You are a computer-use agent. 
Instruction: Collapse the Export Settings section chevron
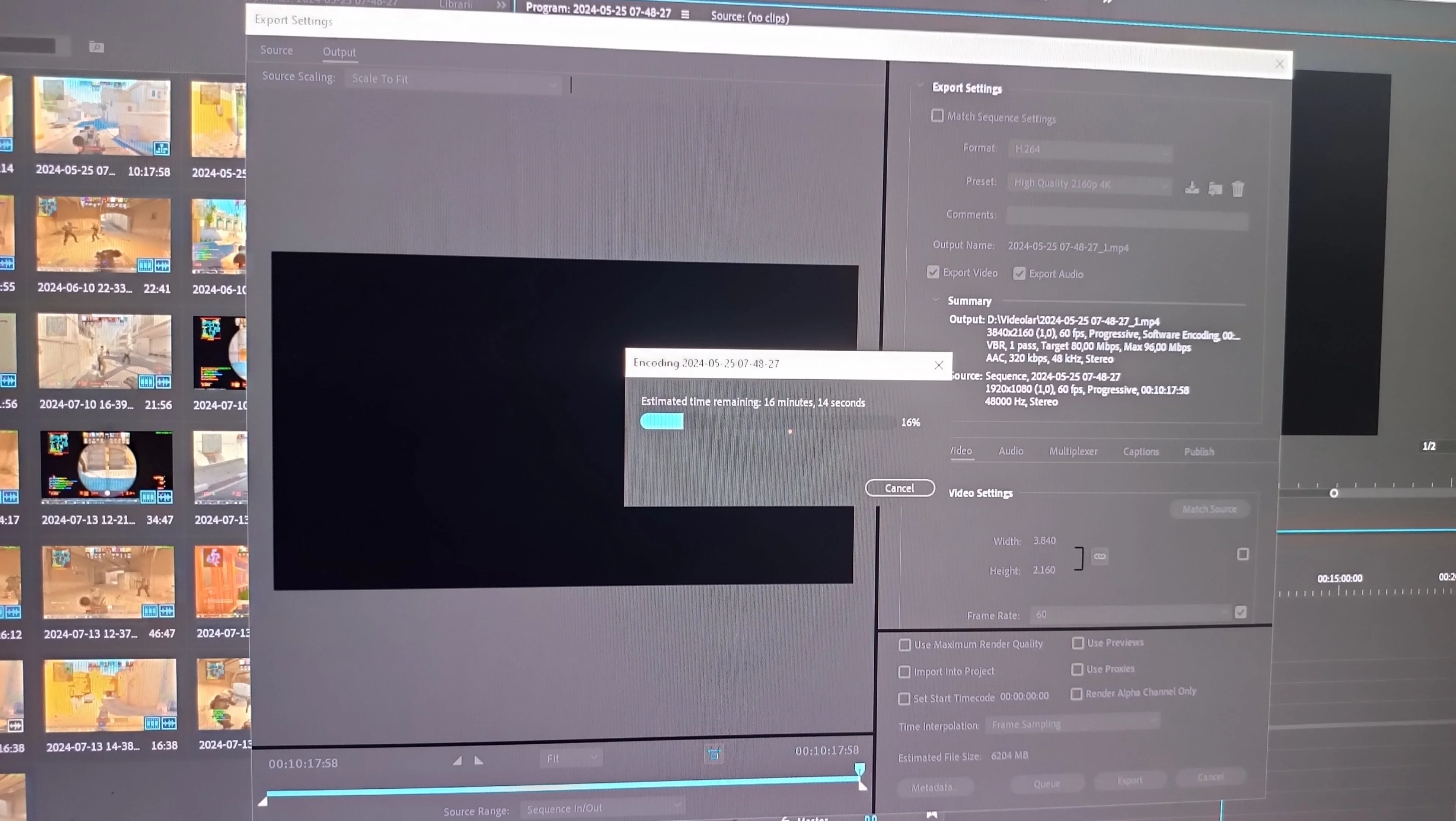[920, 86]
